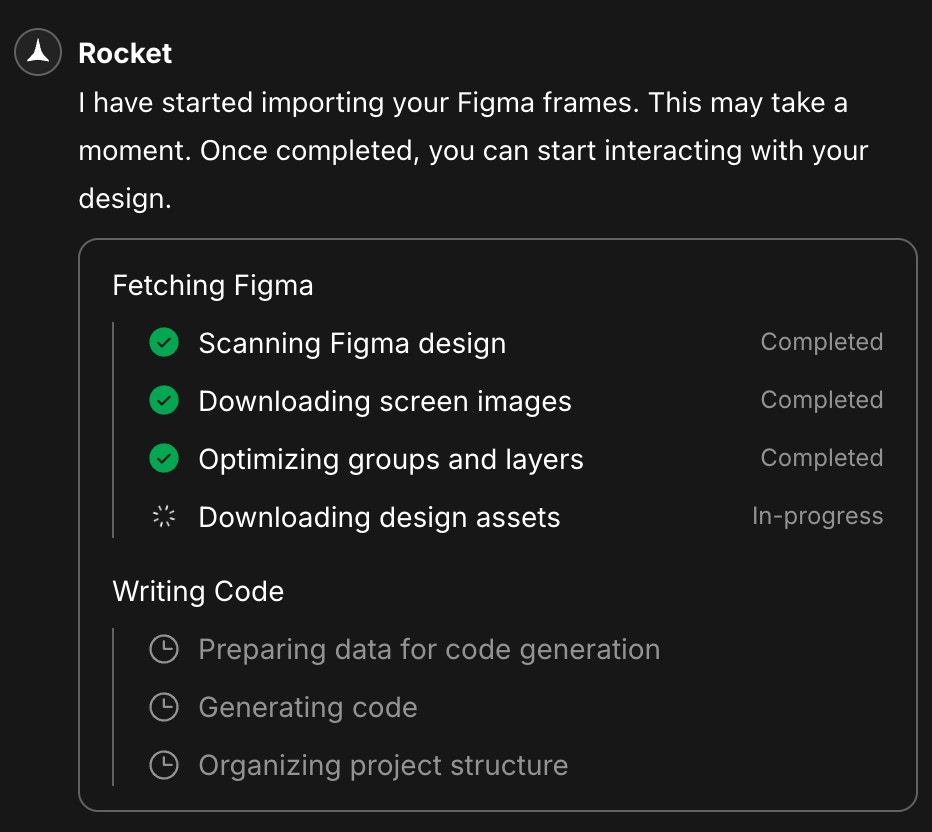The width and height of the screenshot is (932, 832).
Task: Click the checkmark next to Downloading screen images
Action: pos(163,400)
